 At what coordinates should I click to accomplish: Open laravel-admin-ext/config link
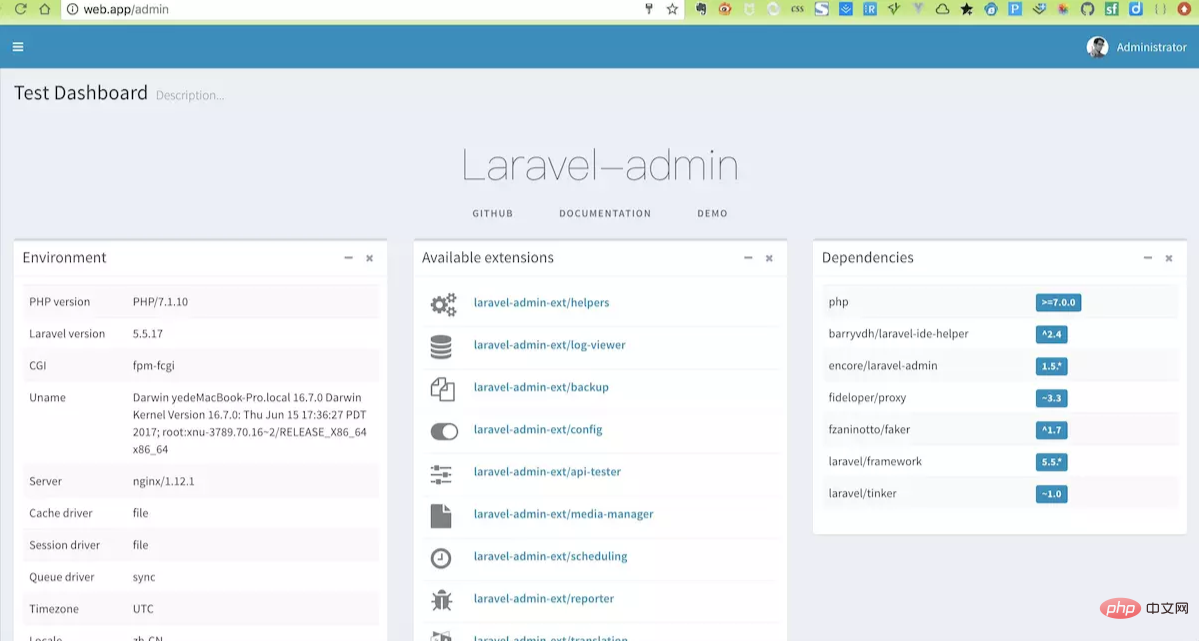[538, 430]
